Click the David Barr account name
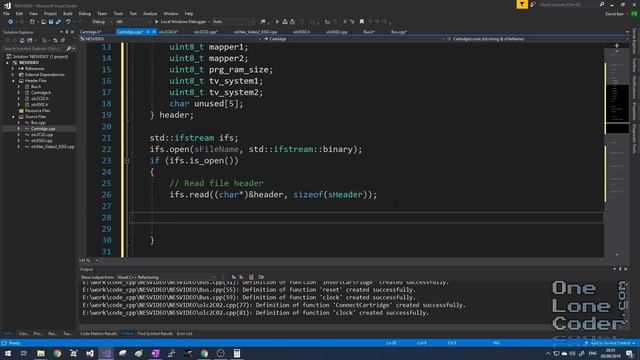 (615, 13)
